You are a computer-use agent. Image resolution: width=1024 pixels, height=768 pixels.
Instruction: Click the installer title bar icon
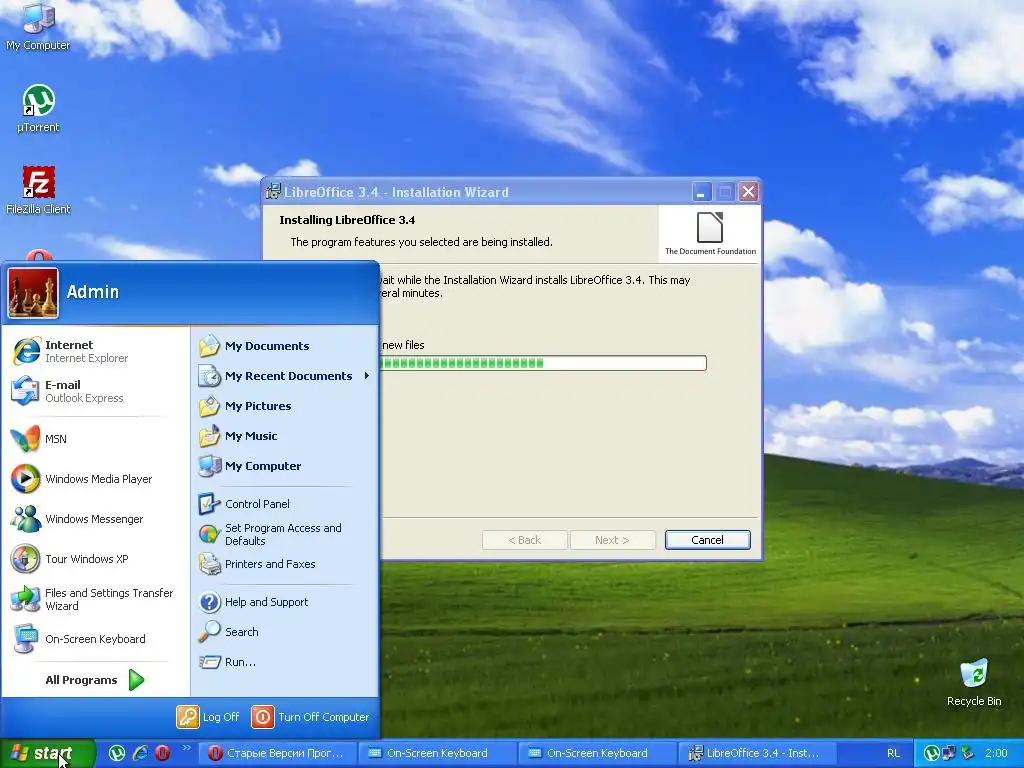(273, 191)
